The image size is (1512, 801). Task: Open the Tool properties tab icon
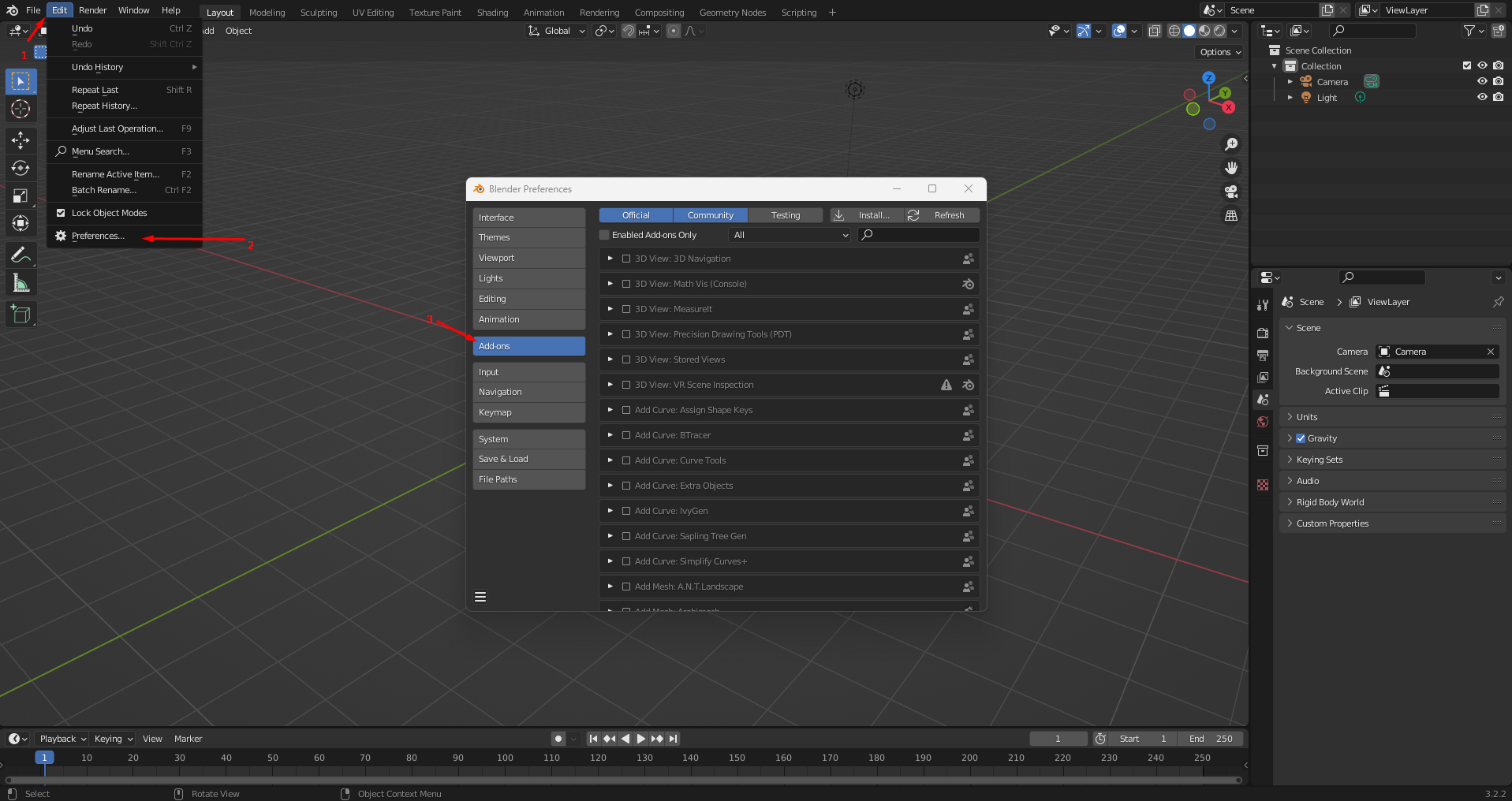(x=1263, y=304)
